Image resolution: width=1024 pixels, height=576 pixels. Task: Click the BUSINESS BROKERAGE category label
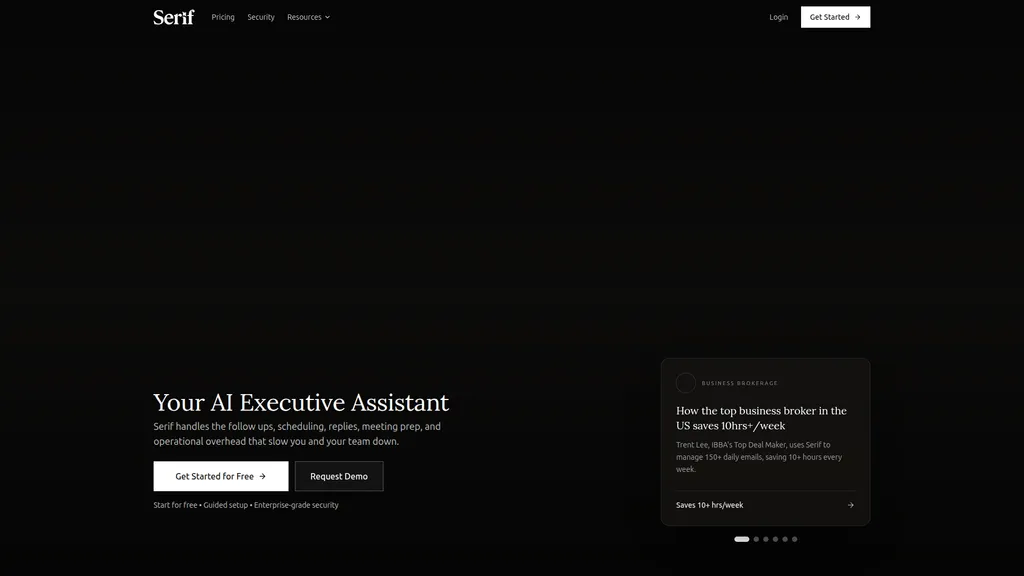pyautogui.click(x=739, y=383)
